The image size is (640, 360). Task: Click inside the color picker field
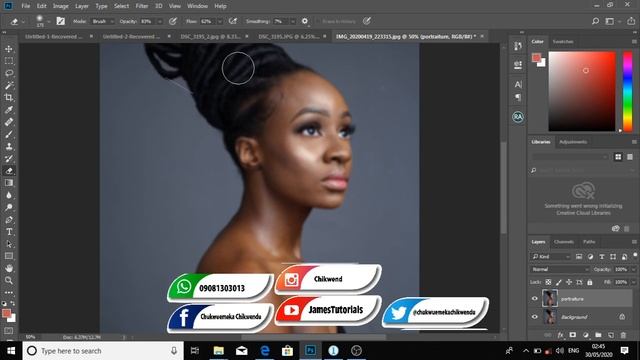coord(582,91)
